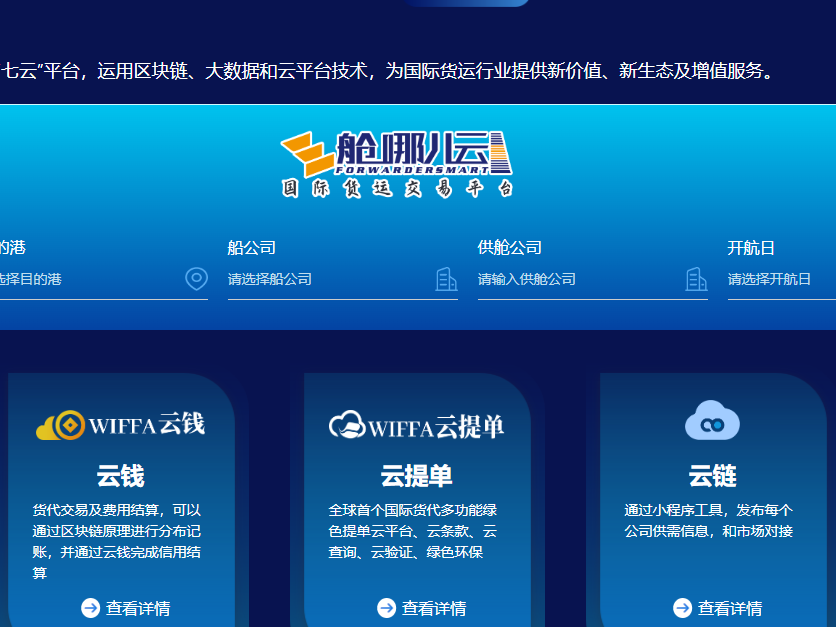This screenshot has height=627, width=836.
Task: Click the 云提单 card heading
Action: click(x=416, y=476)
